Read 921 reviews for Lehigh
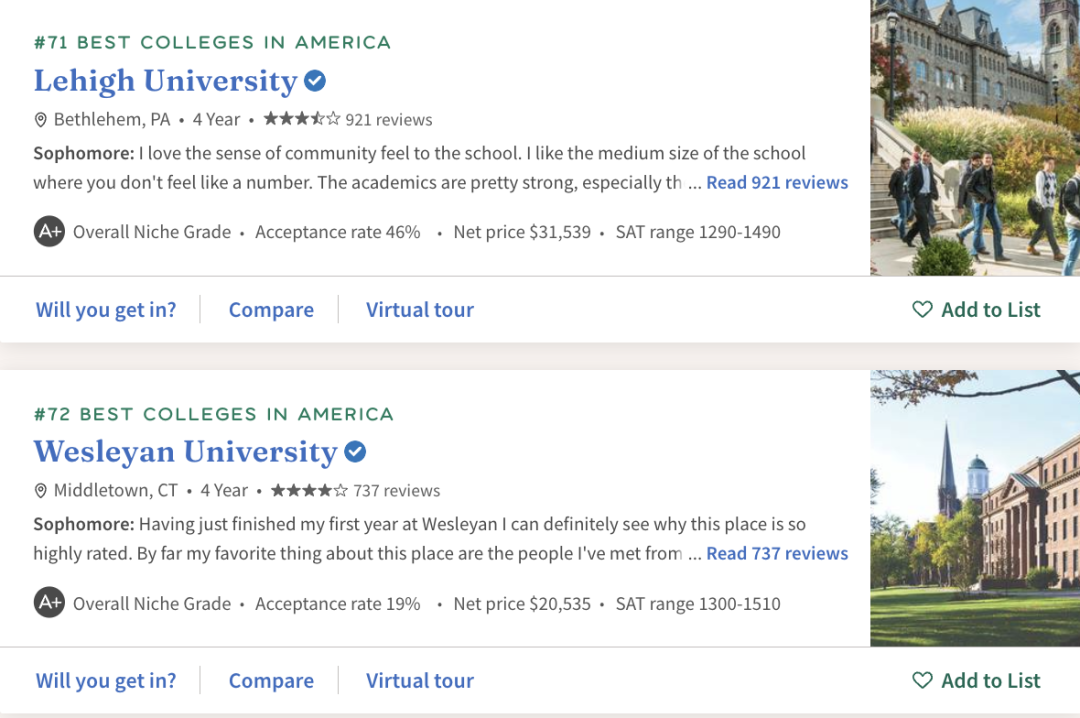This screenshot has width=1080, height=718. tap(777, 183)
